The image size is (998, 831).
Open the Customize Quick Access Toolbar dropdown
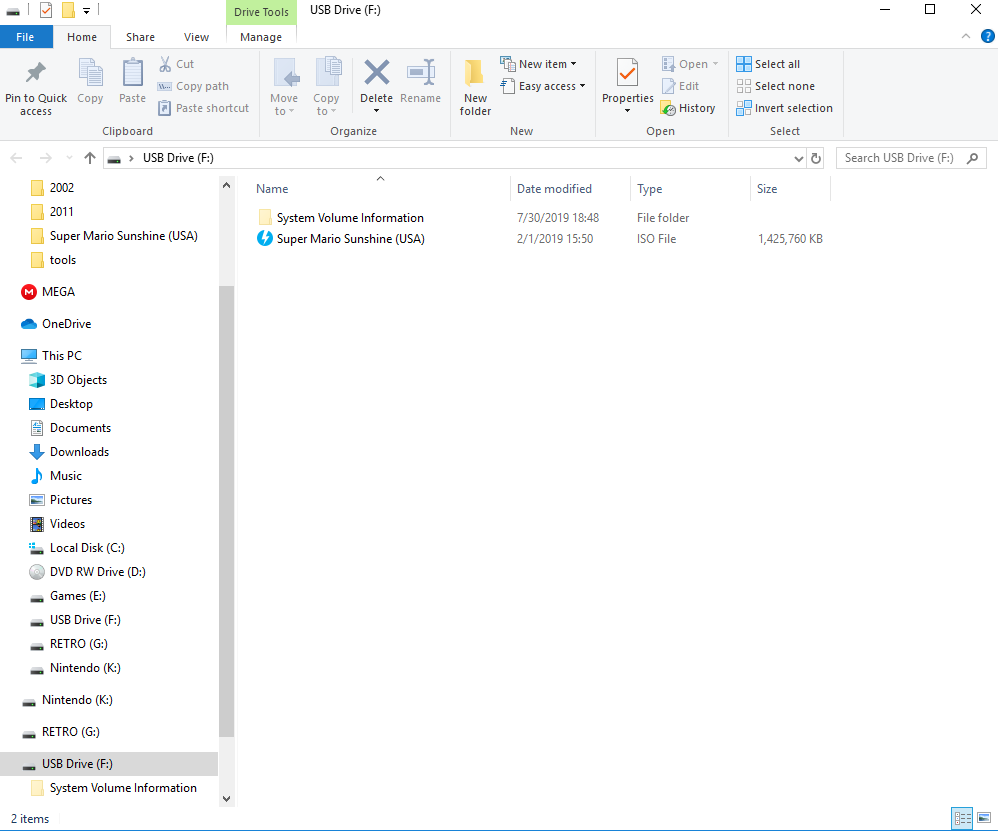coord(86,10)
